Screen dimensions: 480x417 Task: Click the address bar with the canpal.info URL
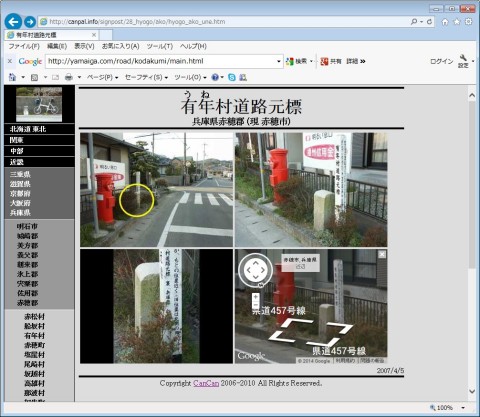coord(223,22)
